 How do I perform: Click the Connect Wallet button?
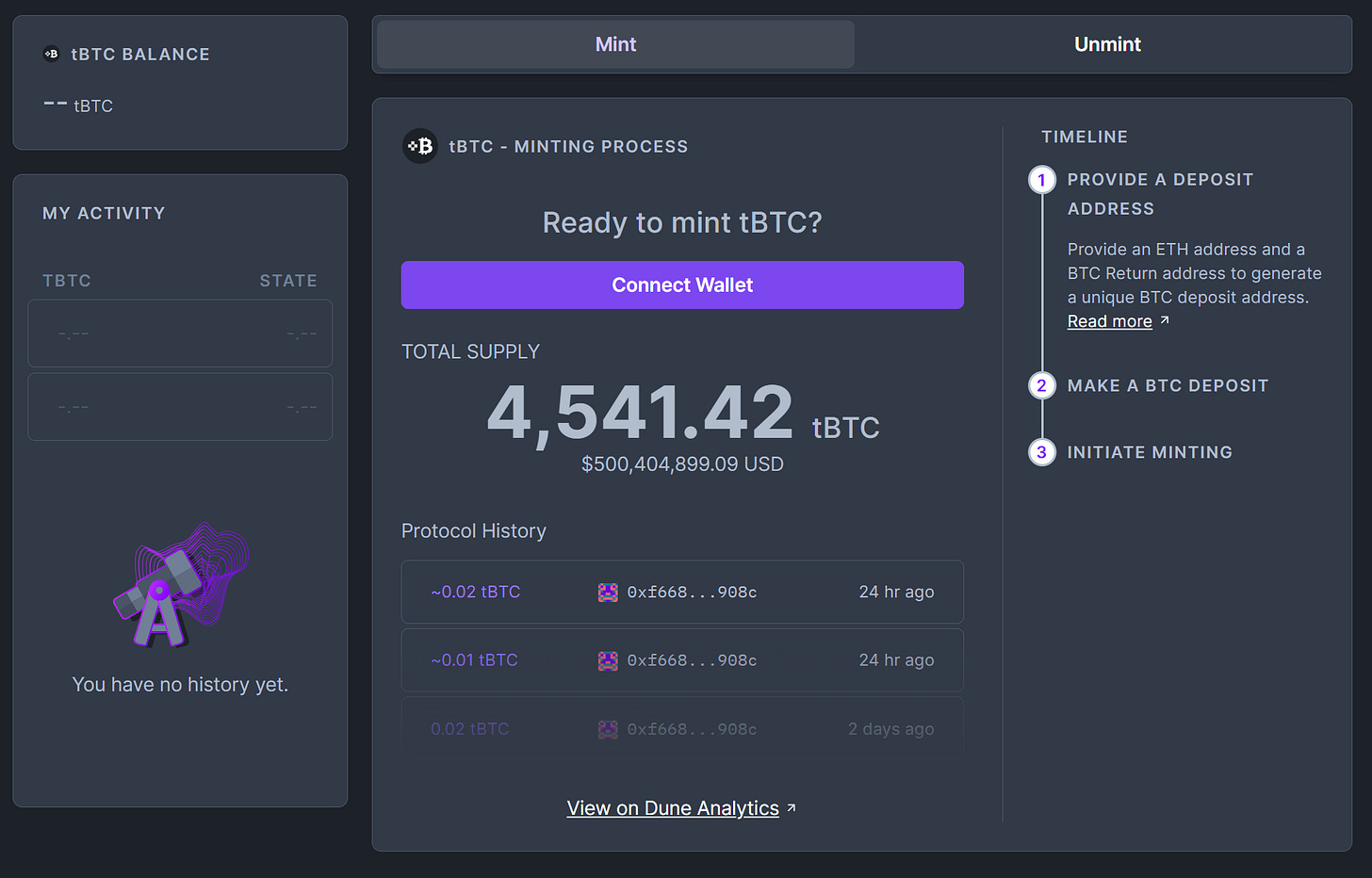682,285
